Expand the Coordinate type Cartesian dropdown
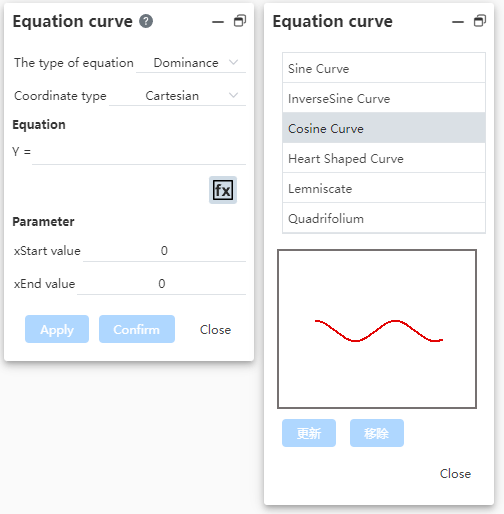Screen dimensions: 504x514 (177, 96)
